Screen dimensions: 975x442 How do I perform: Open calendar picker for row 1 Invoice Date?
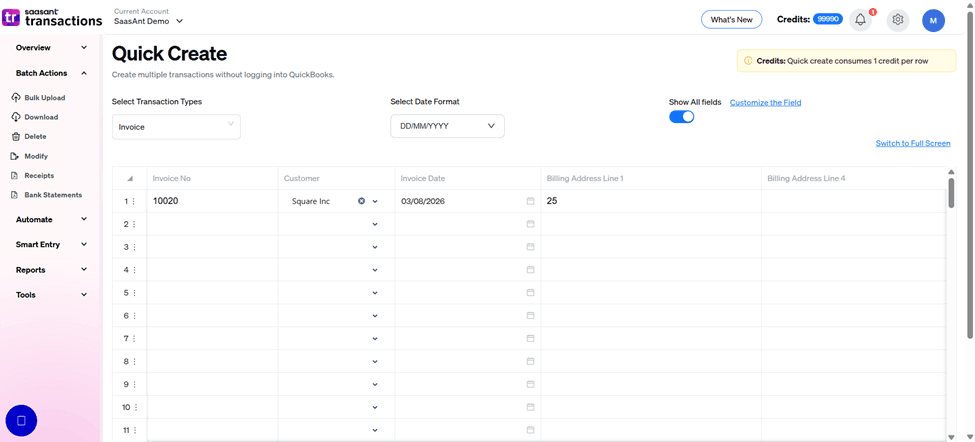(530, 201)
